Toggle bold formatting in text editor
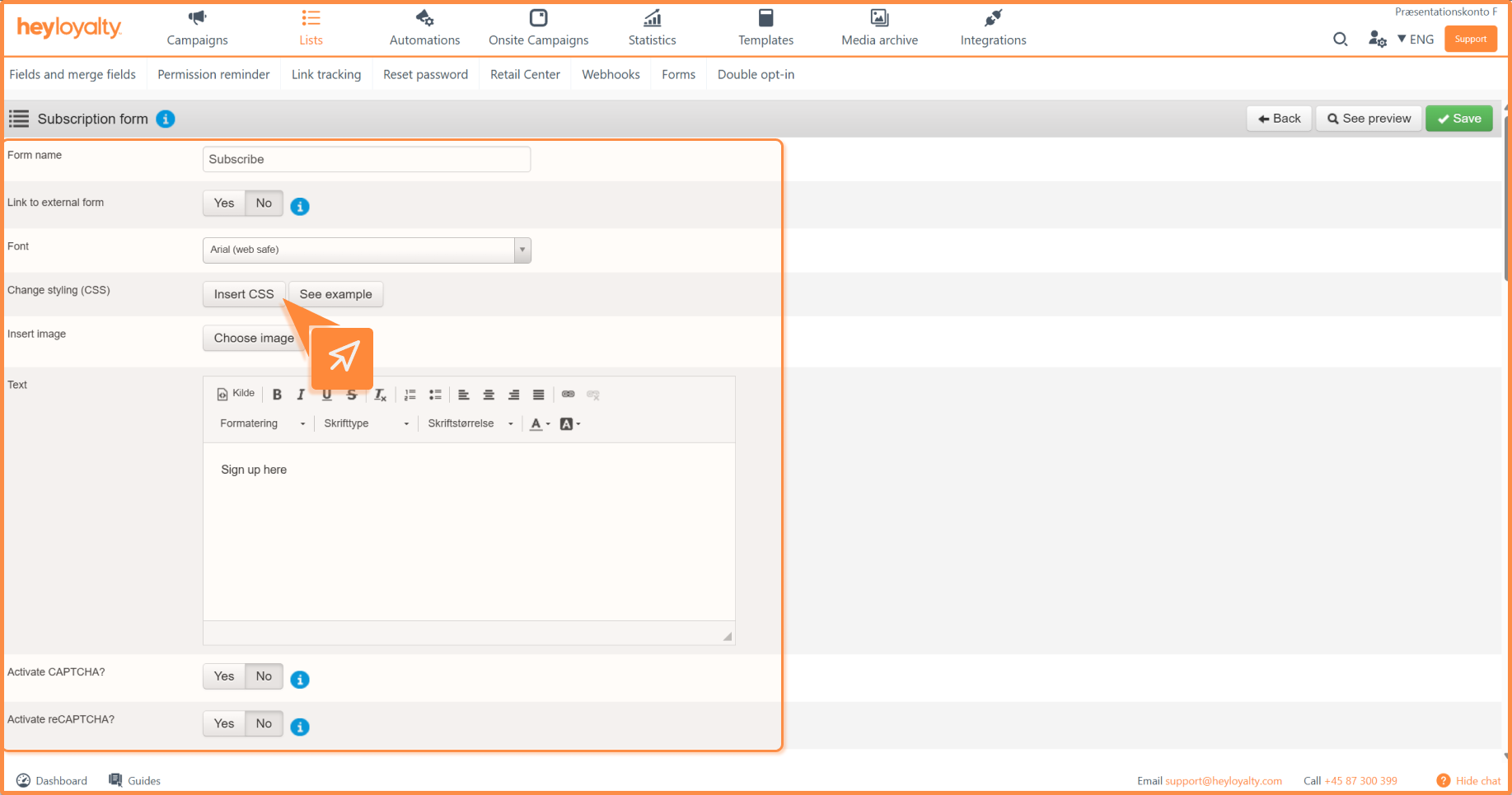 (x=277, y=395)
